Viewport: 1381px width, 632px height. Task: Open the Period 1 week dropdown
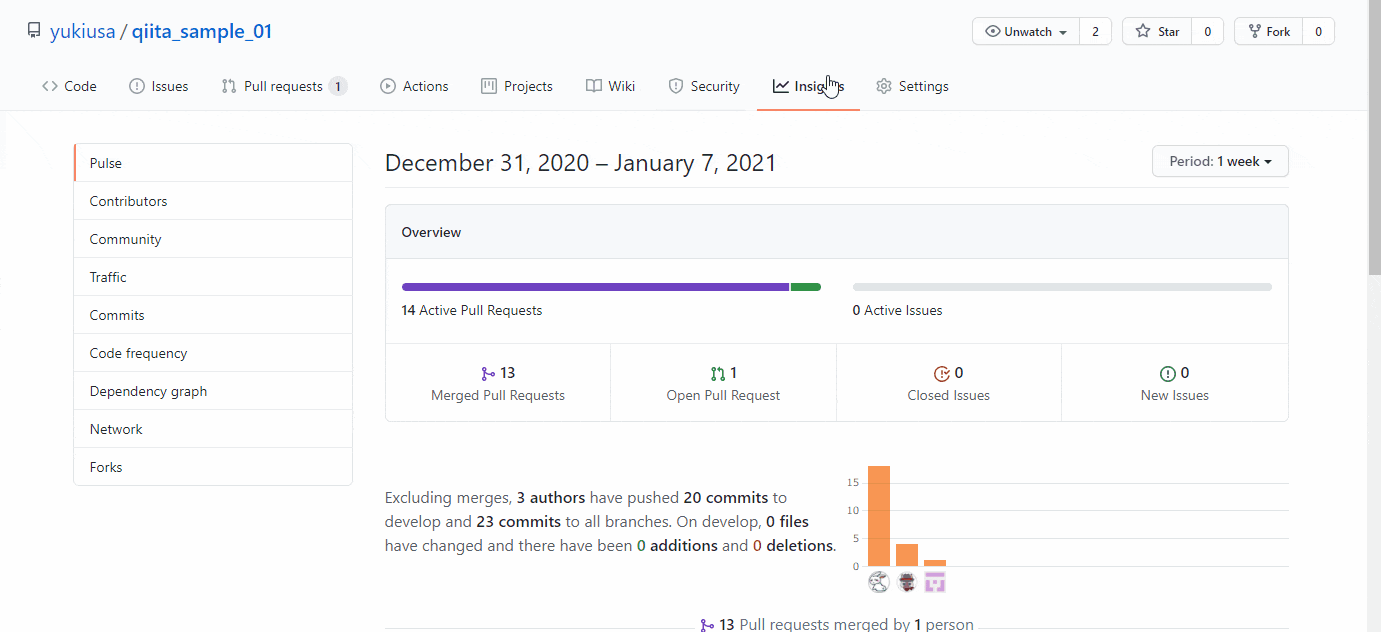tap(1220, 161)
